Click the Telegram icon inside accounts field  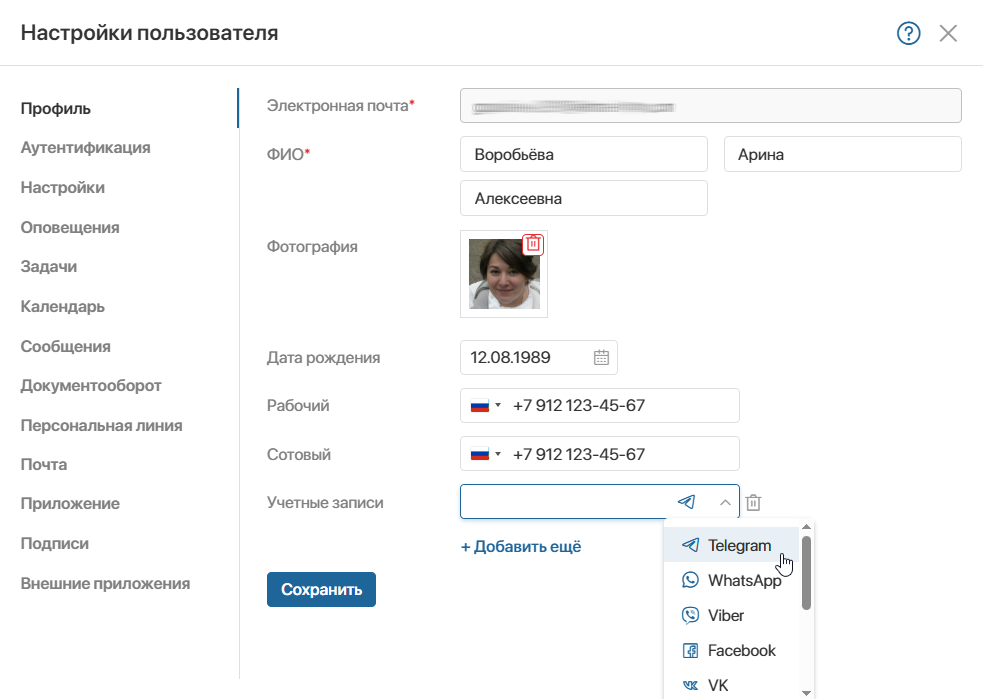tap(686, 502)
